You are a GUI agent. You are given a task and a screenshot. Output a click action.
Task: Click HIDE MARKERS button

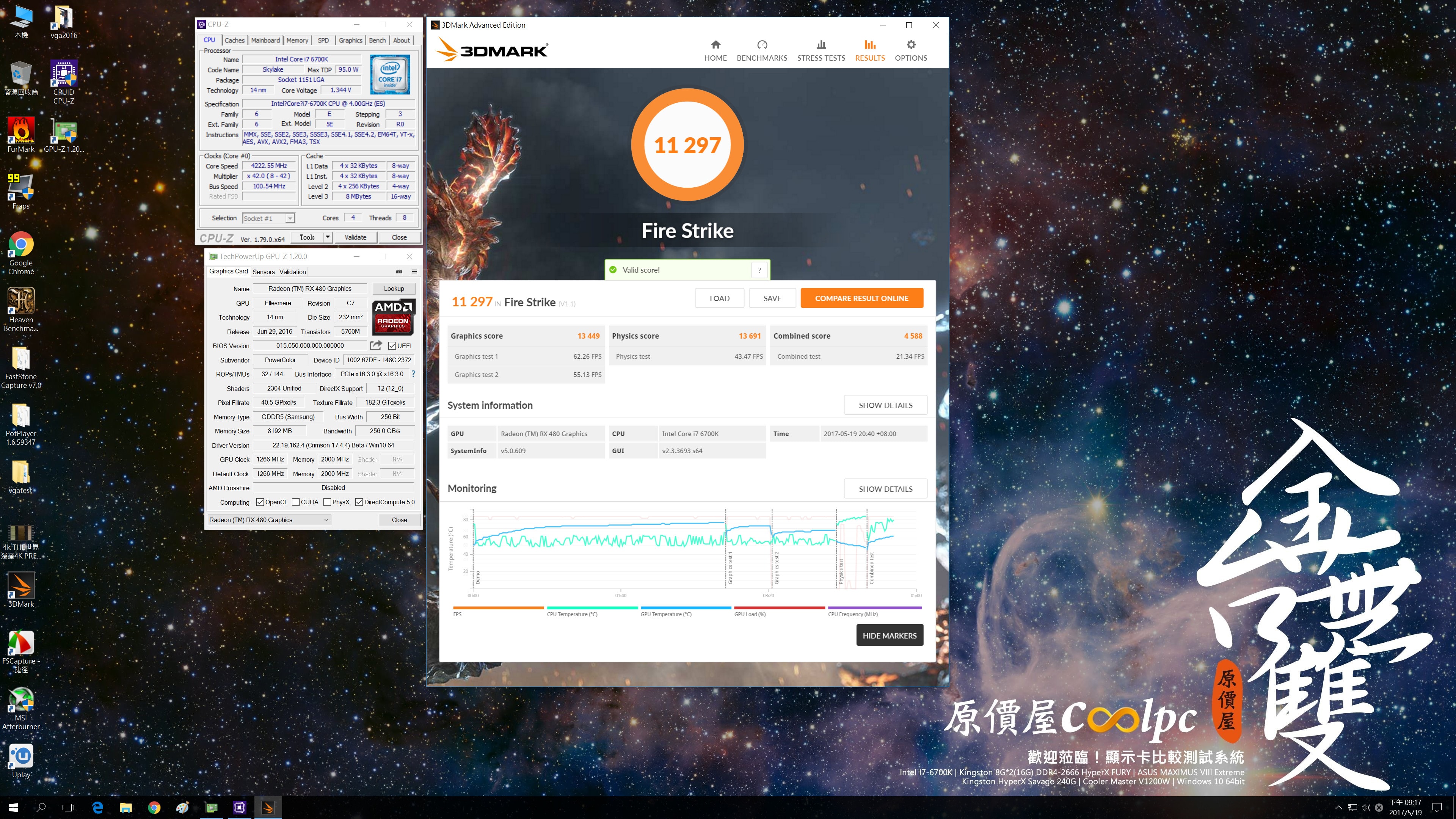[x=889, y=635]
